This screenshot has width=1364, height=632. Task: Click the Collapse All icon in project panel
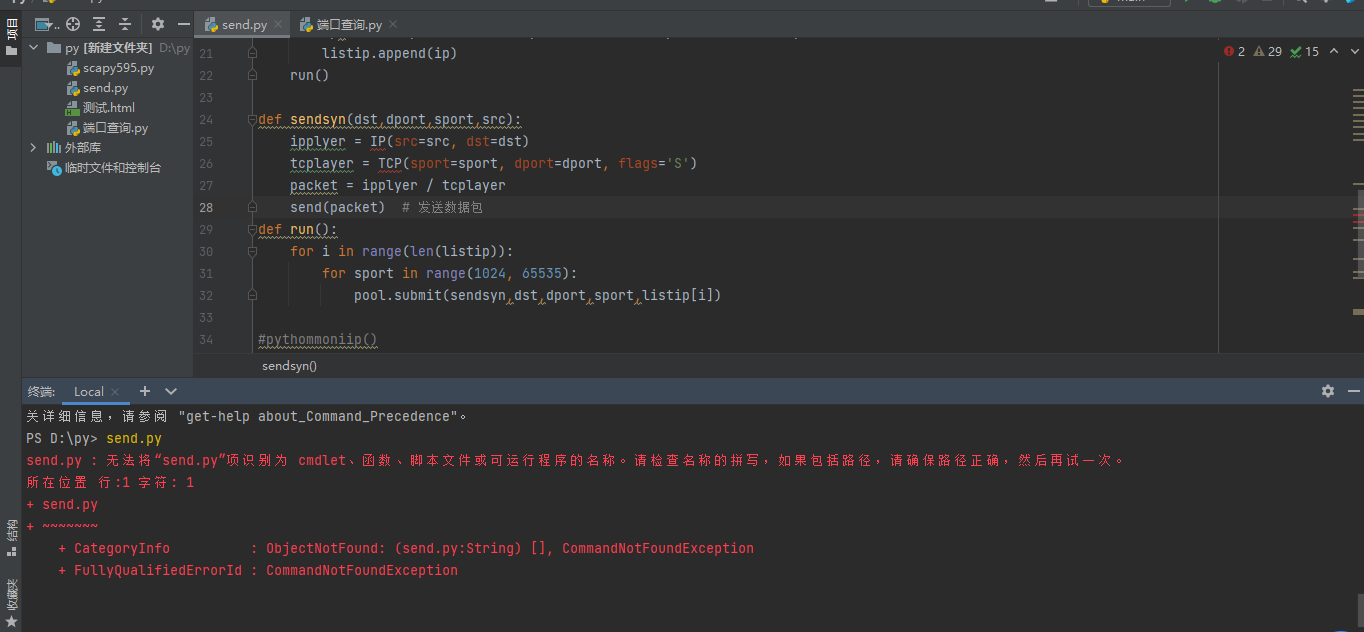[124, 24]
